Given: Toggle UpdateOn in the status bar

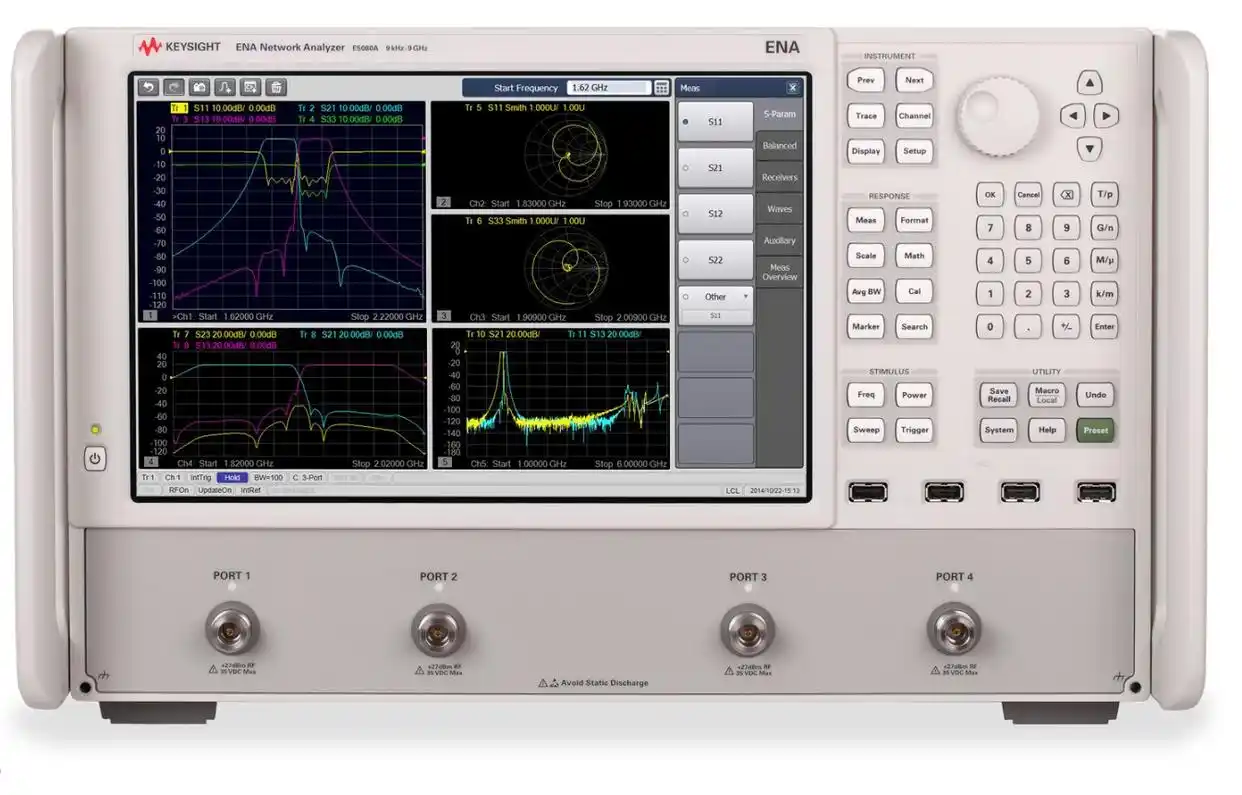Looking at the screenshot, I should tap(214, 490).
